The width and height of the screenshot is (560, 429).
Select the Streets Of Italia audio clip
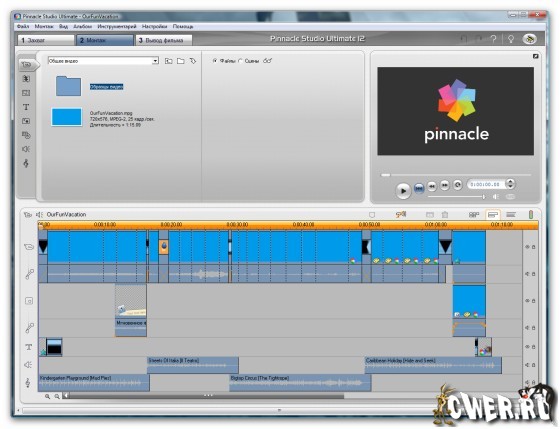click(x=193, y=365)
